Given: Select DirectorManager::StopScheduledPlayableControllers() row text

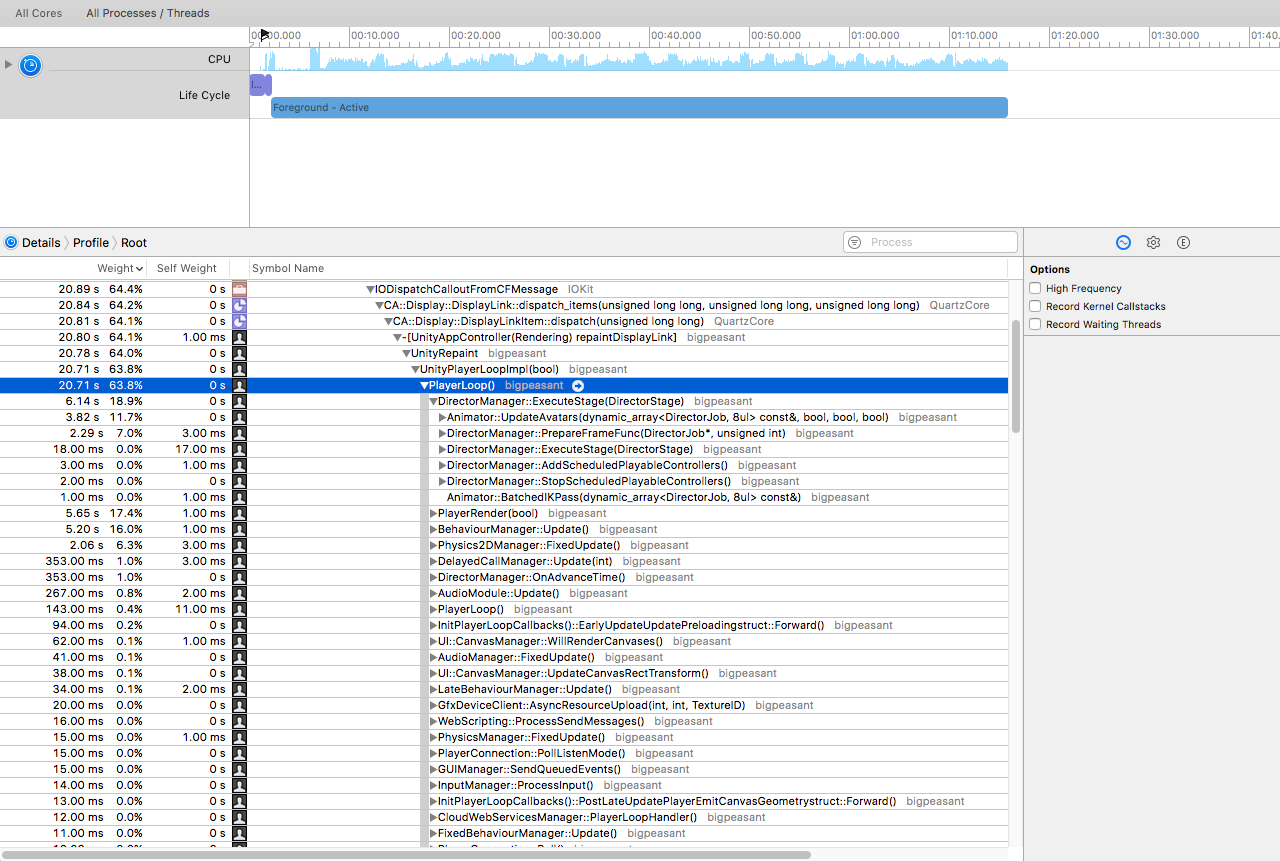Looking at the screenshot, I should coord(589,481).
